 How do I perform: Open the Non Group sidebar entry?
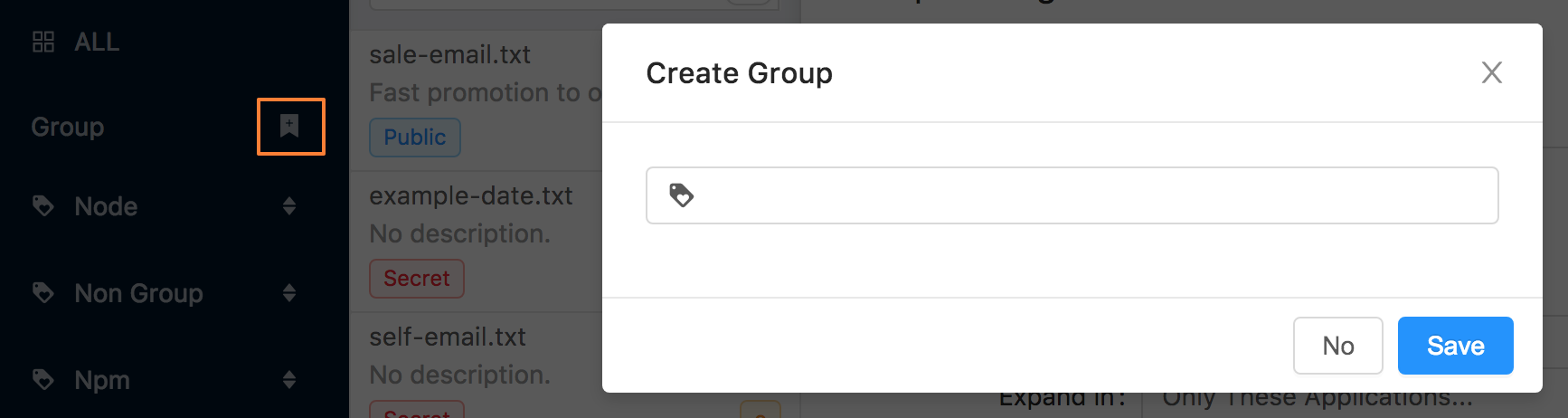tap(138, 293)
